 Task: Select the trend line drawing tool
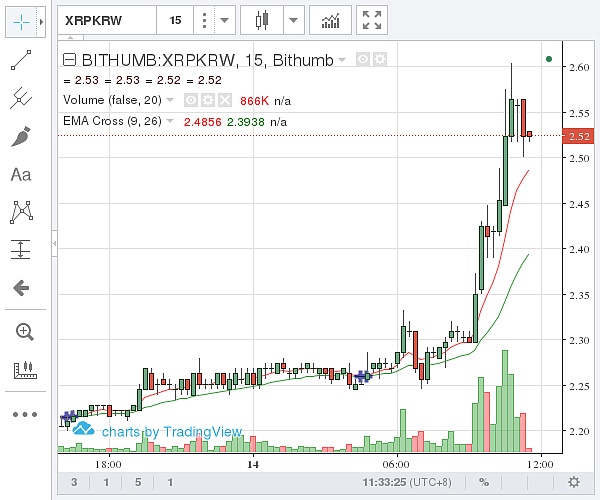(21, 60)
